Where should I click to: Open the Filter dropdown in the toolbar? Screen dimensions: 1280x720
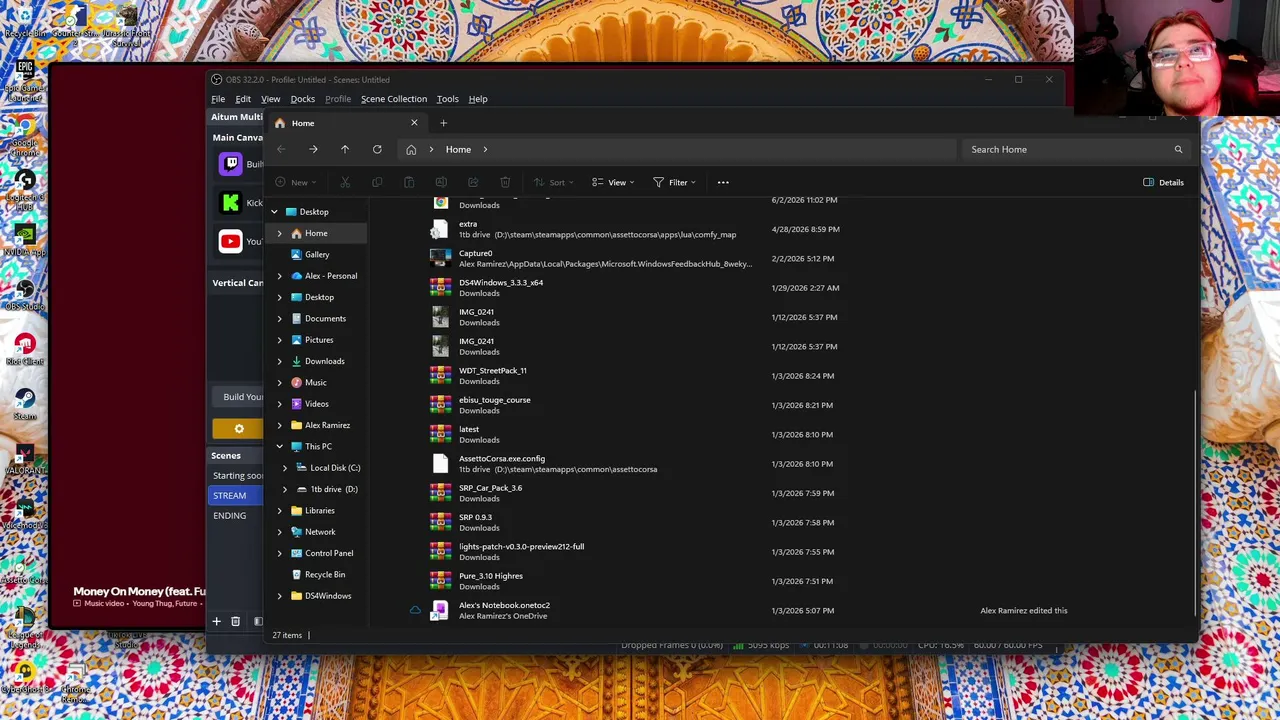pyautogui.click(x=674, y=182)
